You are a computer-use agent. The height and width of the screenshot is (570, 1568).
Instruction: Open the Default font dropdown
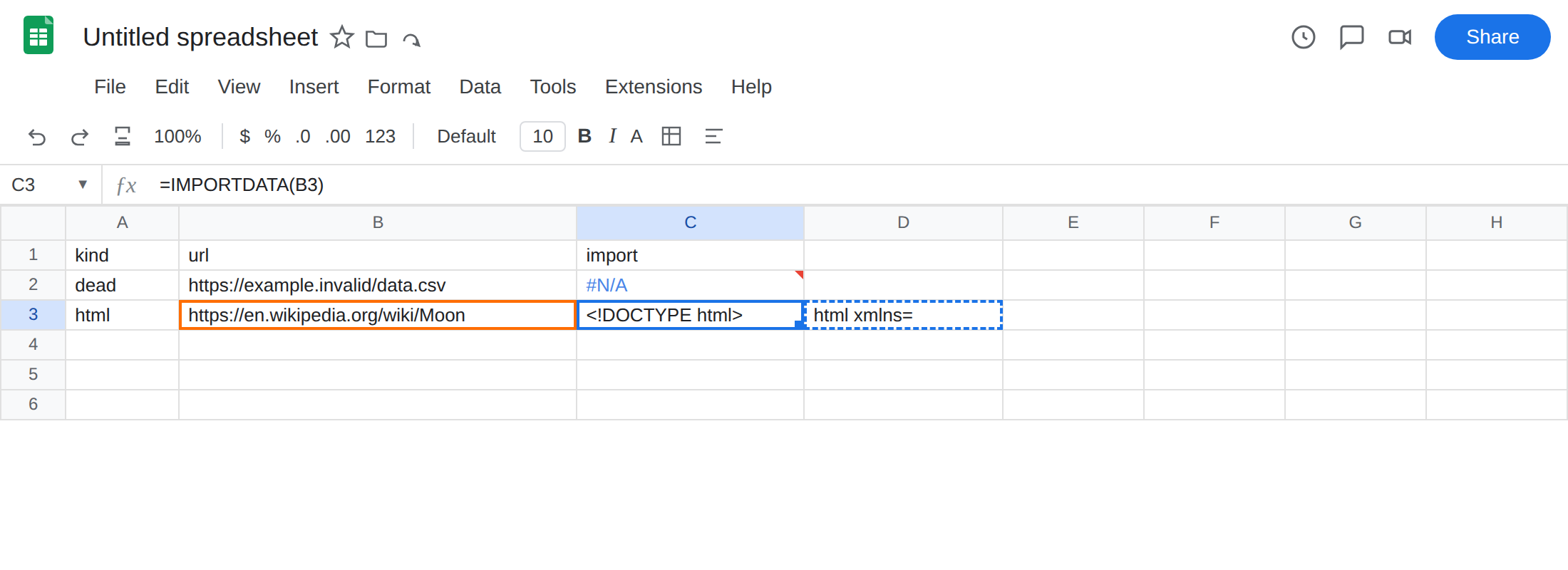[x=466, y=136]
